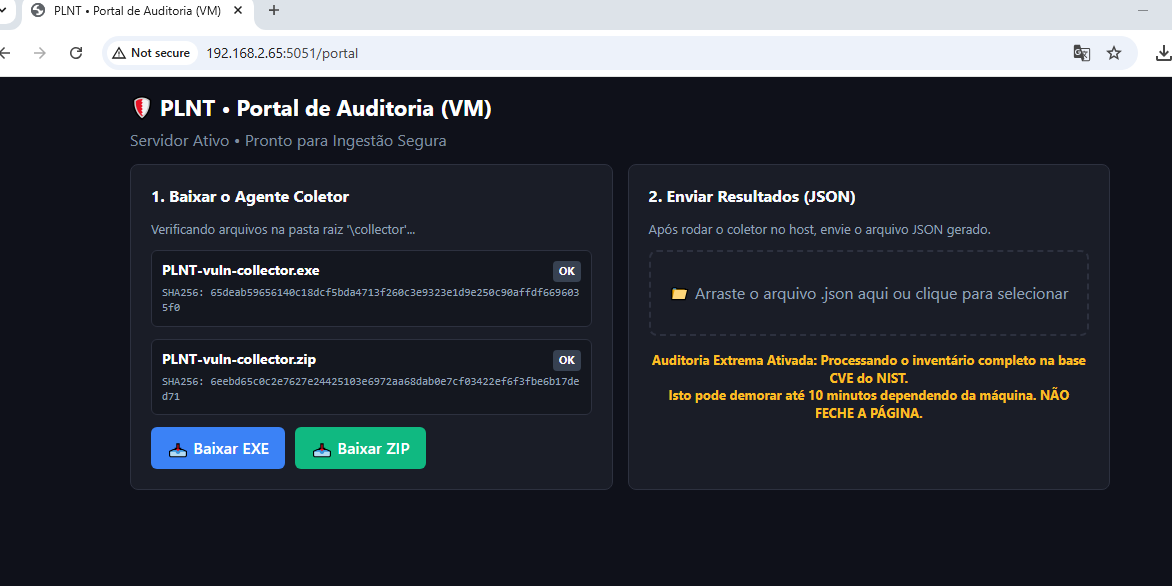Image resolution: width=1172 pixels, height=586 pixels.
Task: Open the browser downloads icon
Action: pos(1162,53)
